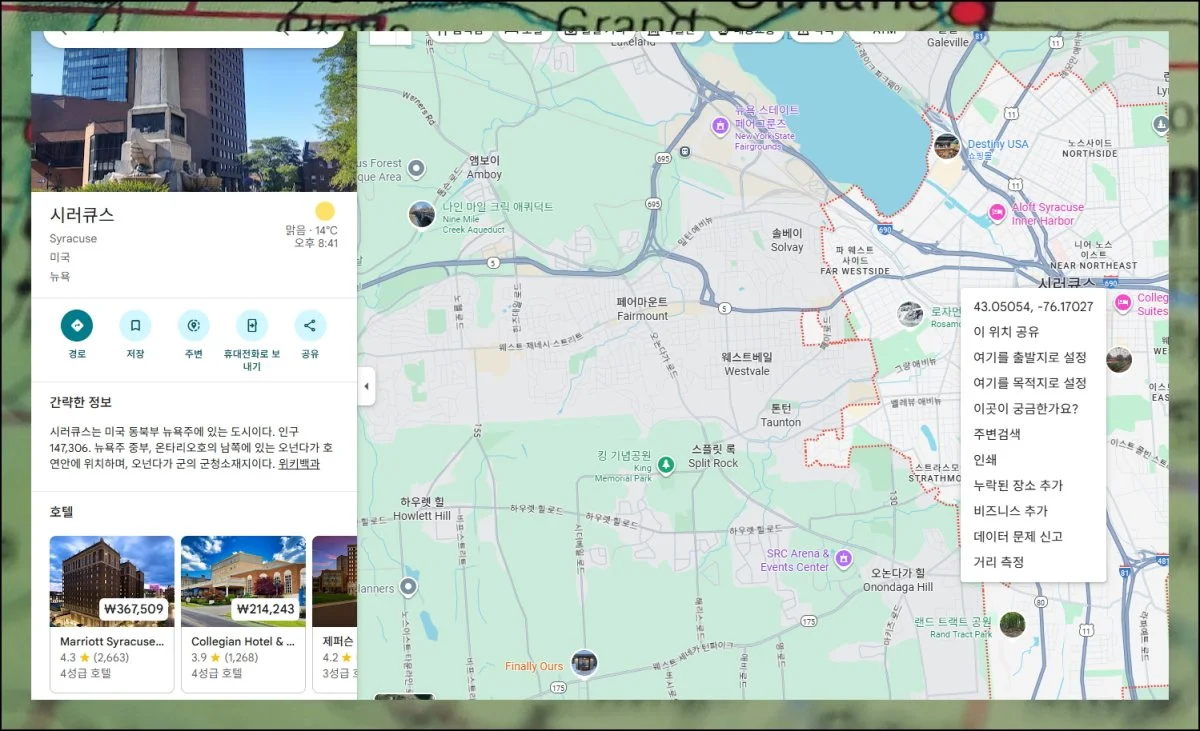Open the Destiny USA shopping mall marker
1200x731 pixels.
pos(946,146)
